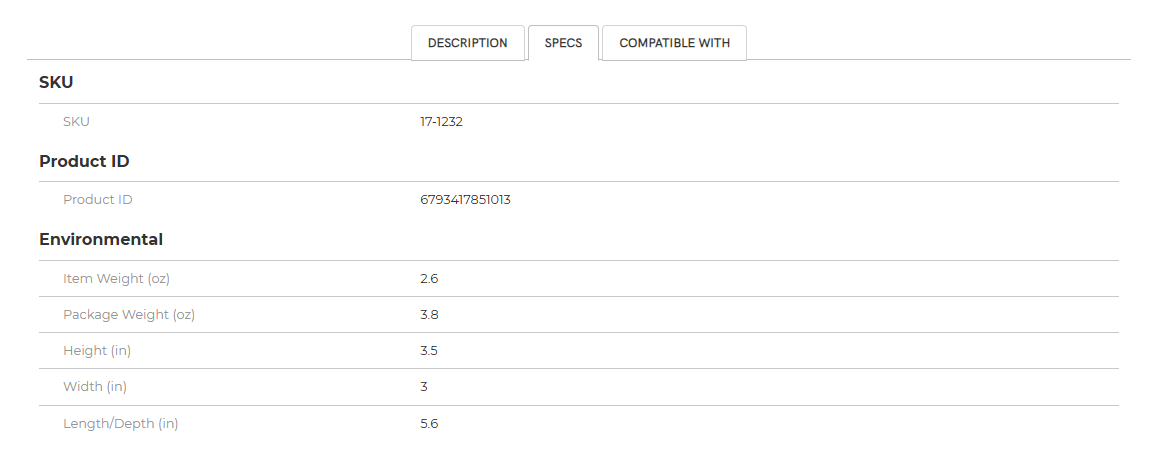Click the Length/Depth (in) label
The height and width of the screenshot is (450, 1152).
point(120,424)
